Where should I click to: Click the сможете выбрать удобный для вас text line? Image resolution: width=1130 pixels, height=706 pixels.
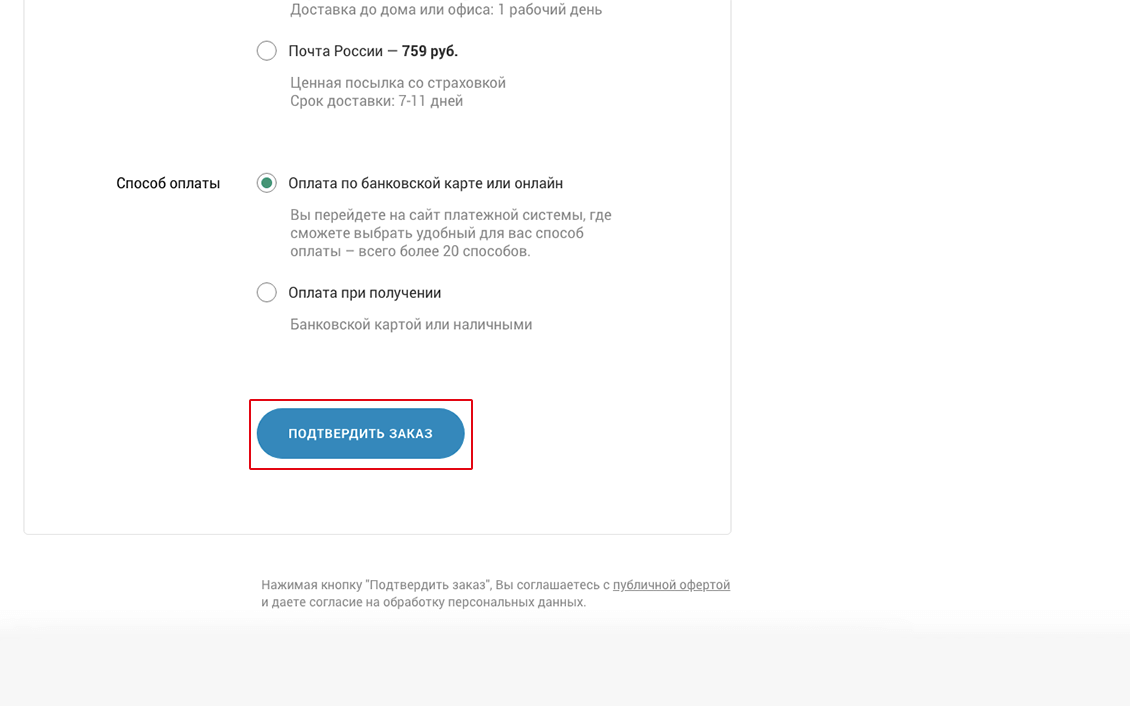(x=437, y=233)
